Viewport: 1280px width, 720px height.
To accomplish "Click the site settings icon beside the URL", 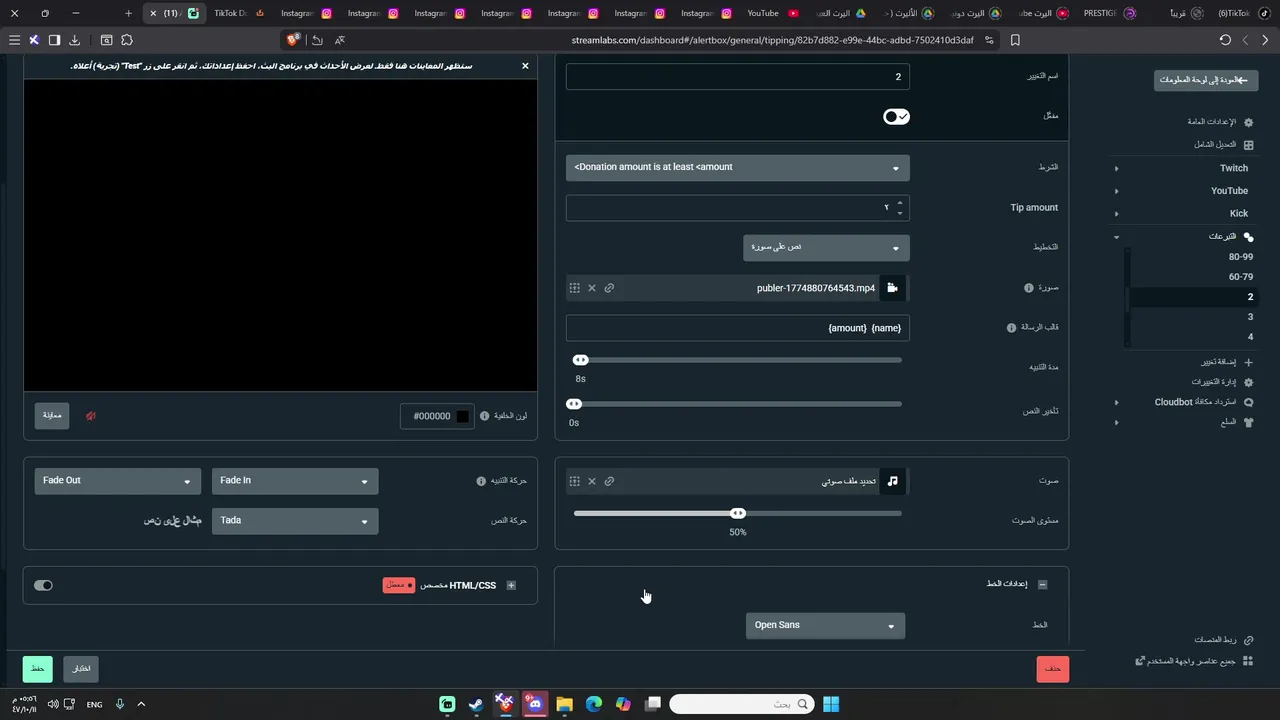I will point(989,40).
